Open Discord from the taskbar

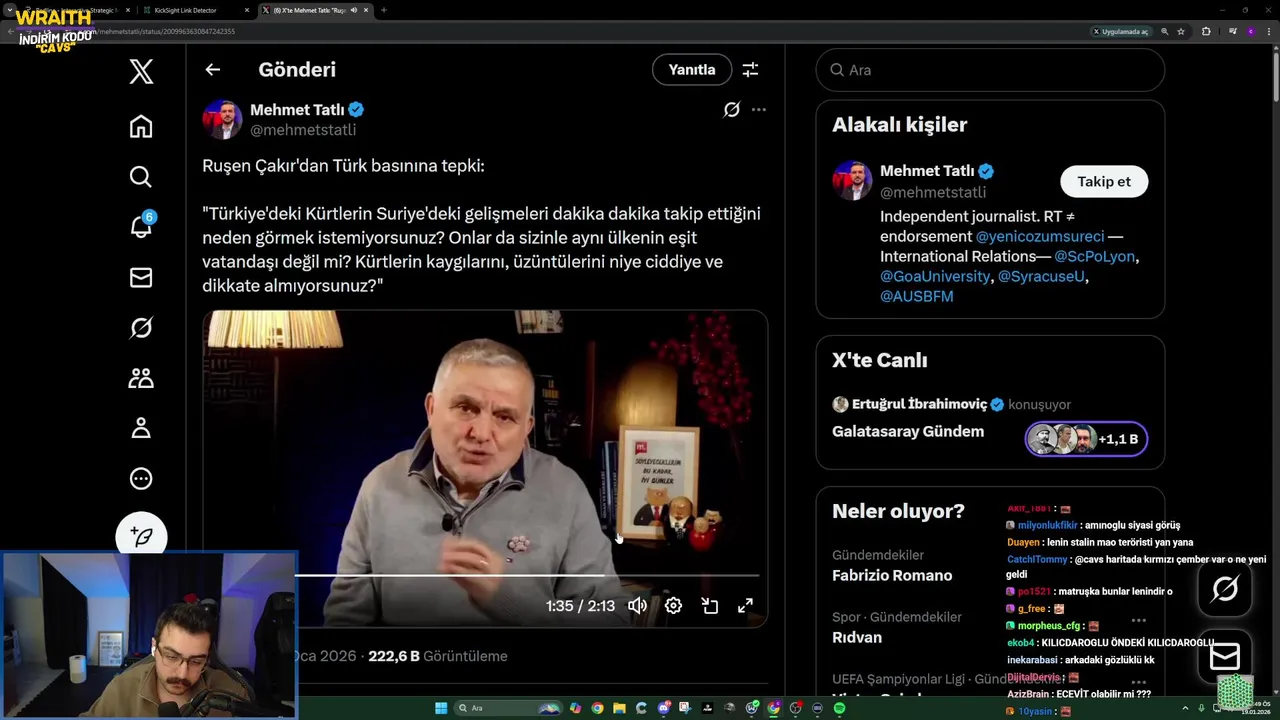[x=663, y=708]
